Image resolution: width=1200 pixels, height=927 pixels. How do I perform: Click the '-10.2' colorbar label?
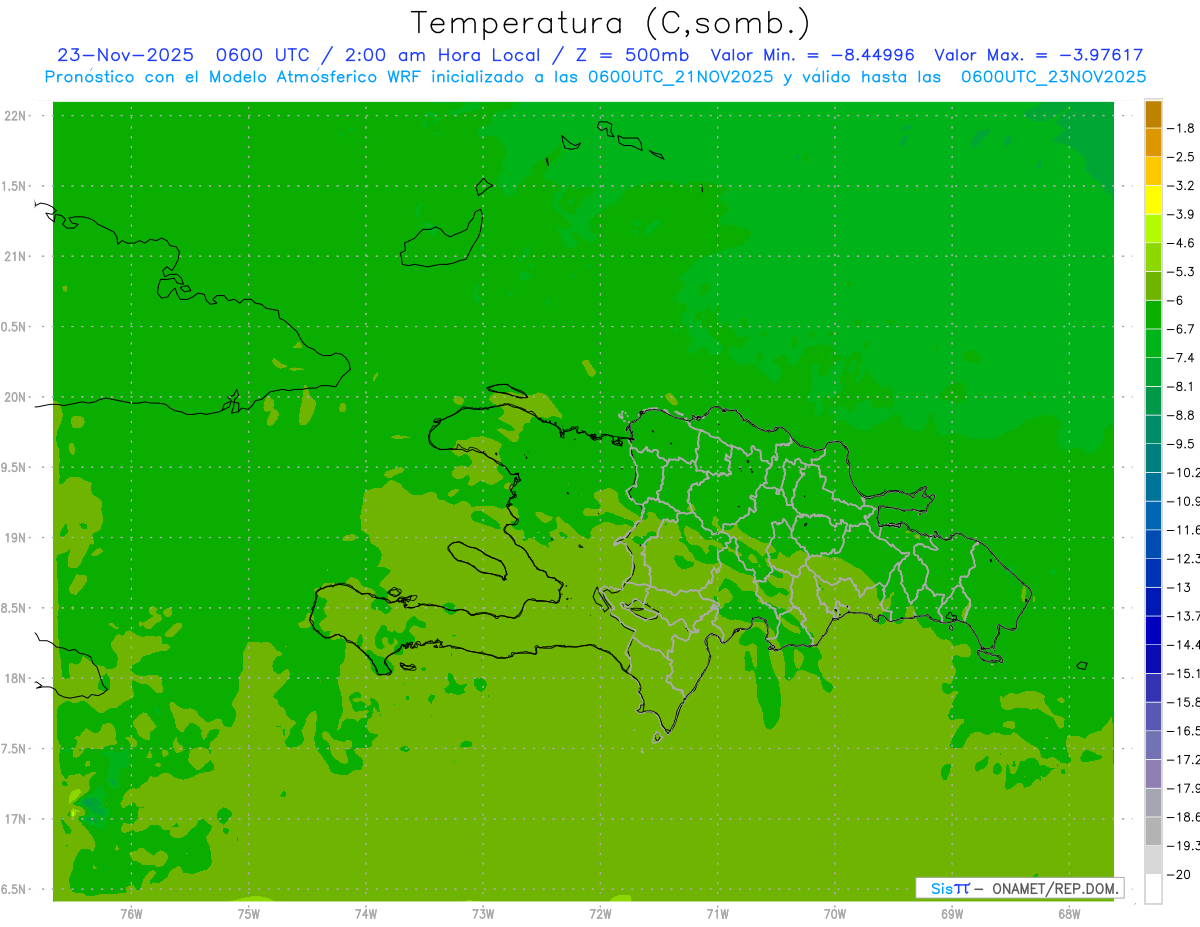[1184, 472]
